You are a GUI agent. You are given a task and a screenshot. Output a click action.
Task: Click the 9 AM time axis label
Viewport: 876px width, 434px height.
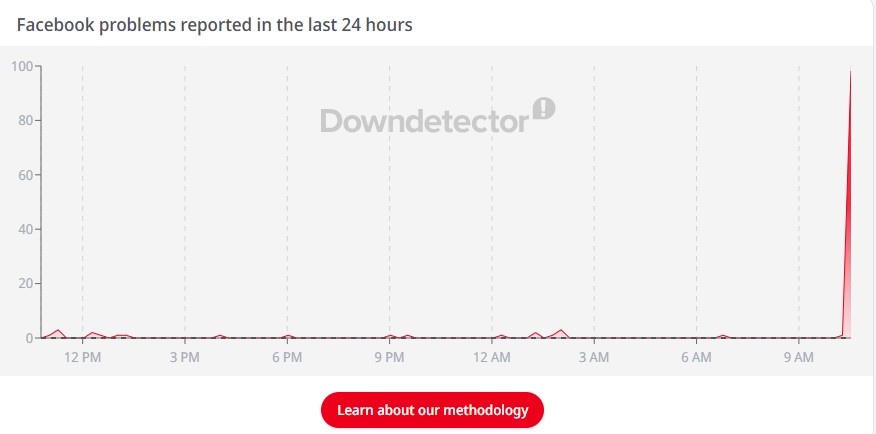click(x=798, y=357)
